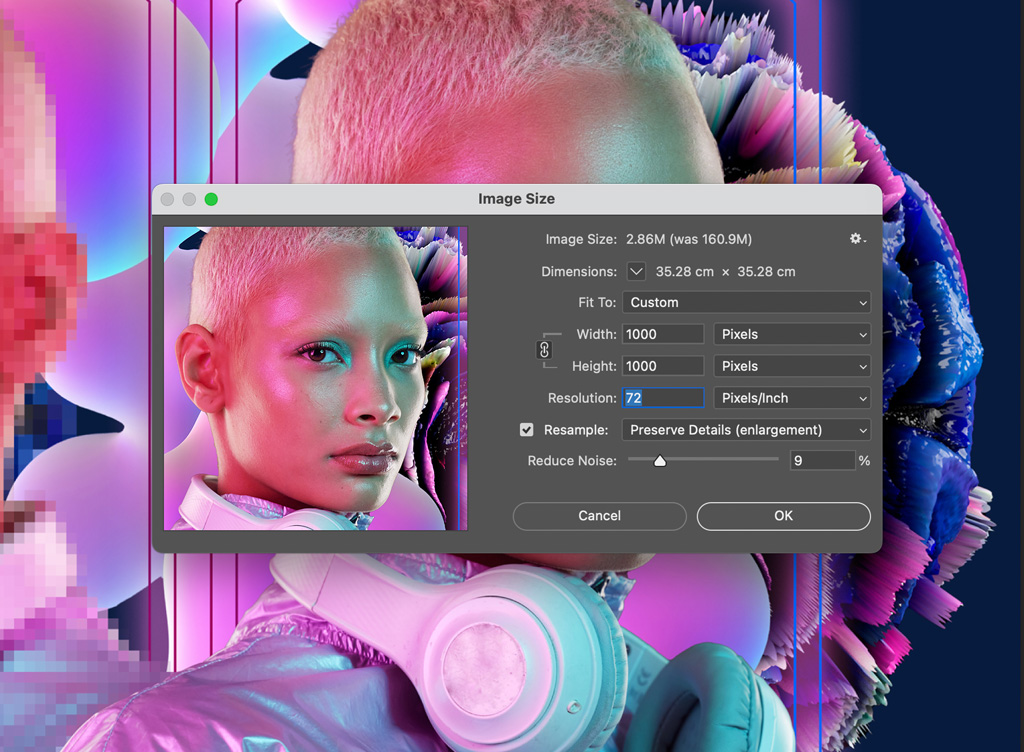Toggle the constrain proportions chain link icon

click(544, 350)
